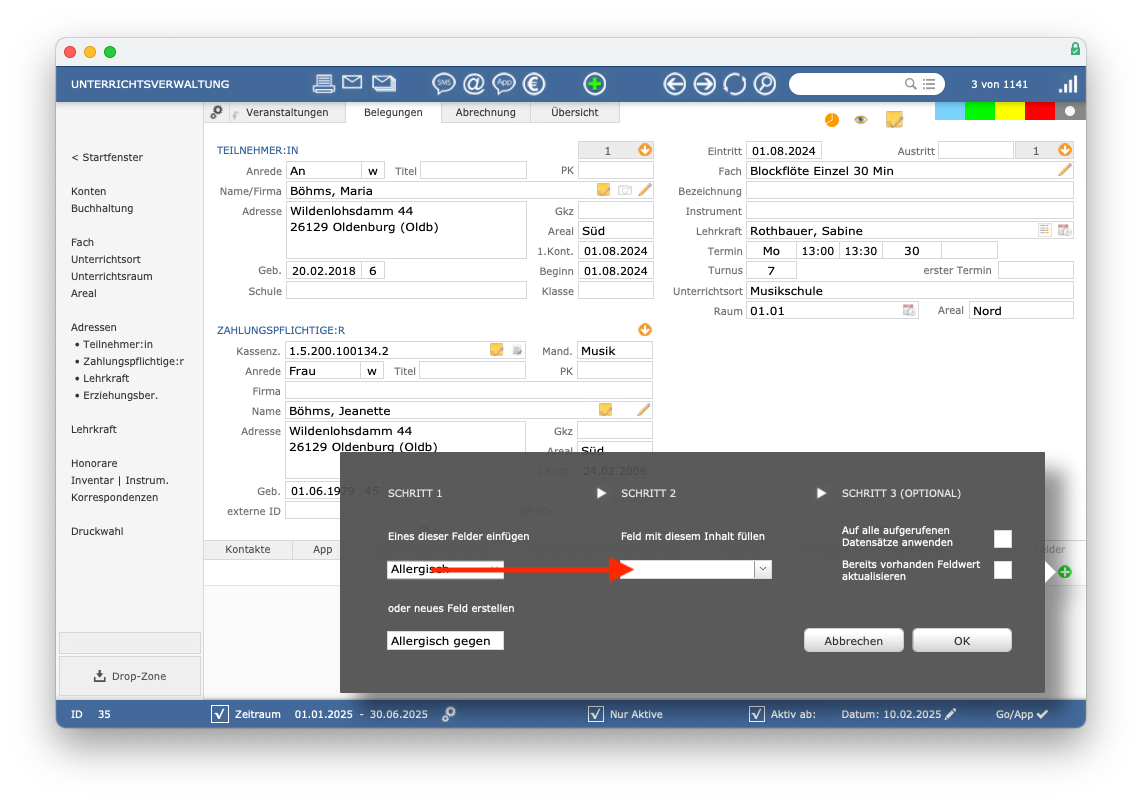This screenshot has height=802, width=1142.
Task: Enable 'Auf alle aufgerufenen Datensätze anwenden' checkbox
Action: (1003, 538)
